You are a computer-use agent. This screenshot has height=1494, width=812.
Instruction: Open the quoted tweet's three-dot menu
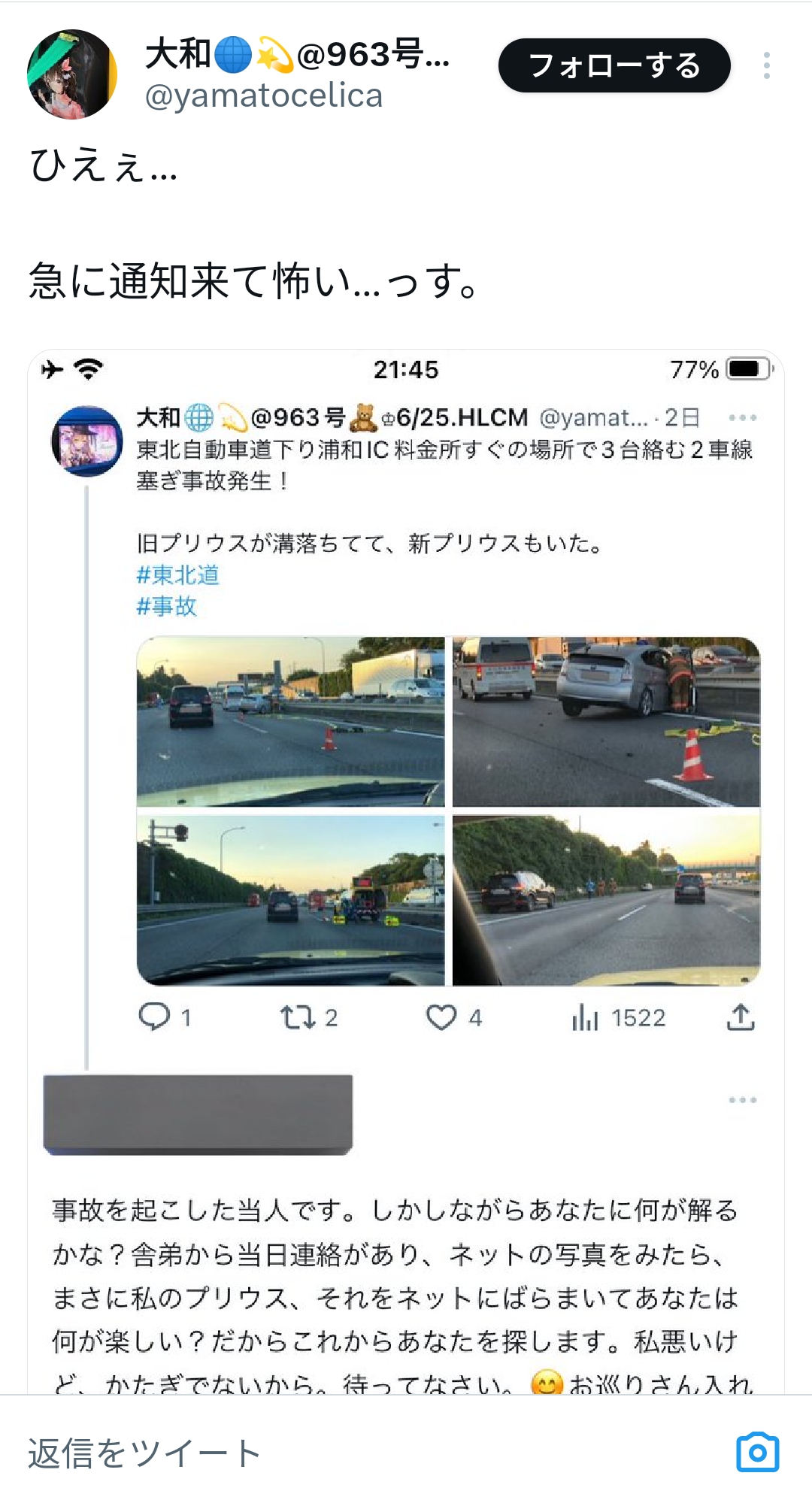click(x=742, y=417)
